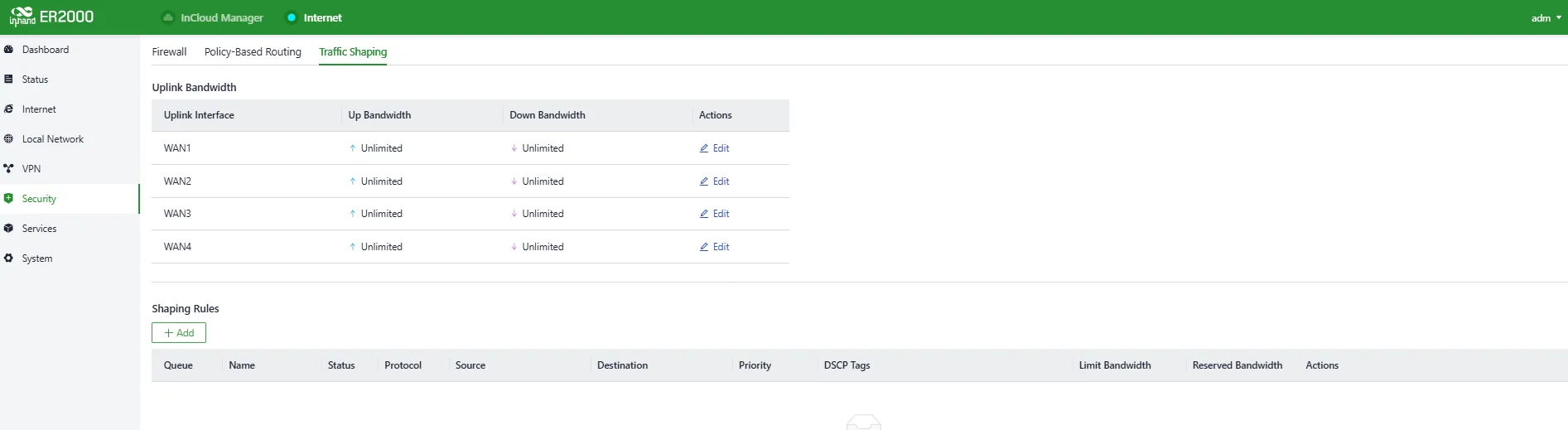Click the WAN2 up arrow icon
This screenshot has height=430, width=1568.
pyautogui.click(x=353, y=181)
